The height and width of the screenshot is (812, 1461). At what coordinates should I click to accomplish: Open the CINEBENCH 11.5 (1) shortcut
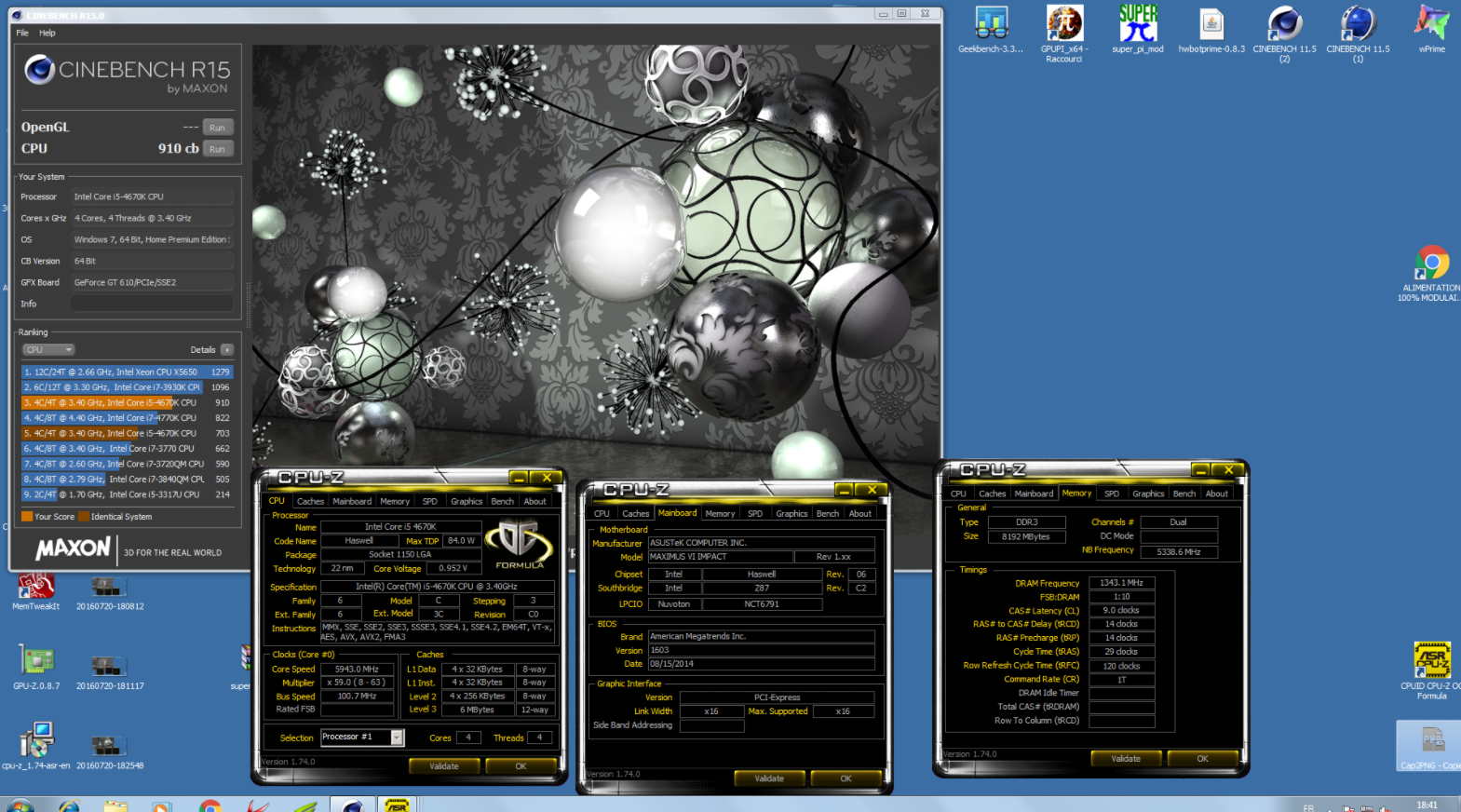click(1358, 34)
